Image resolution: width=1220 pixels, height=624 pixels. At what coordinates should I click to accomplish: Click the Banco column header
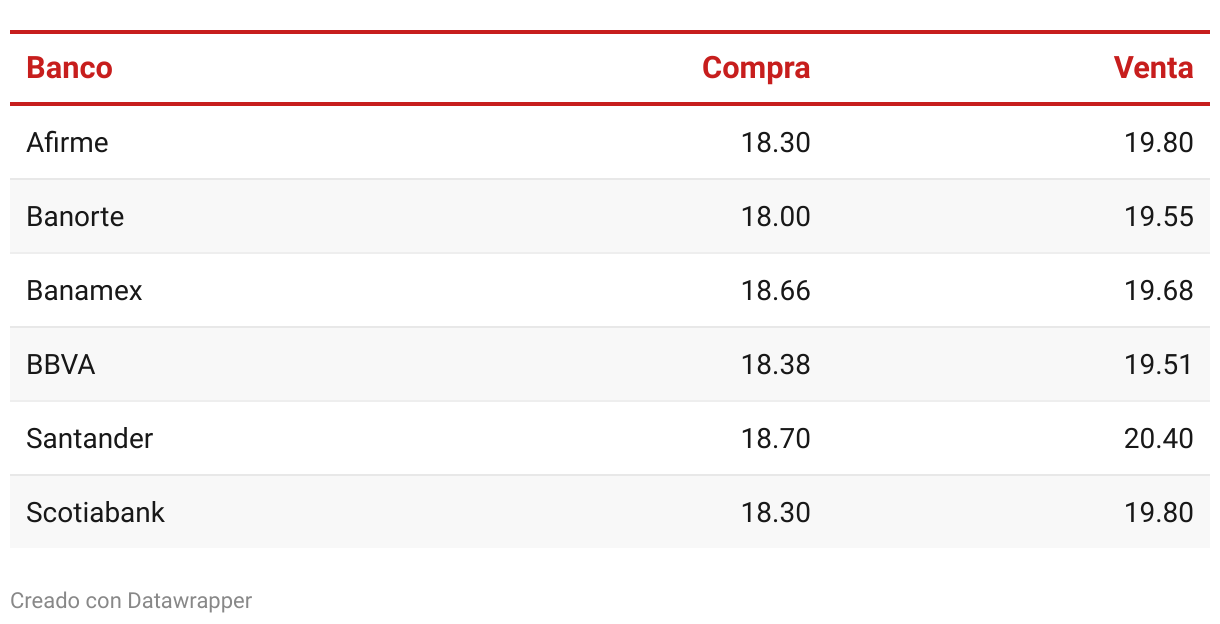(69, 68)
